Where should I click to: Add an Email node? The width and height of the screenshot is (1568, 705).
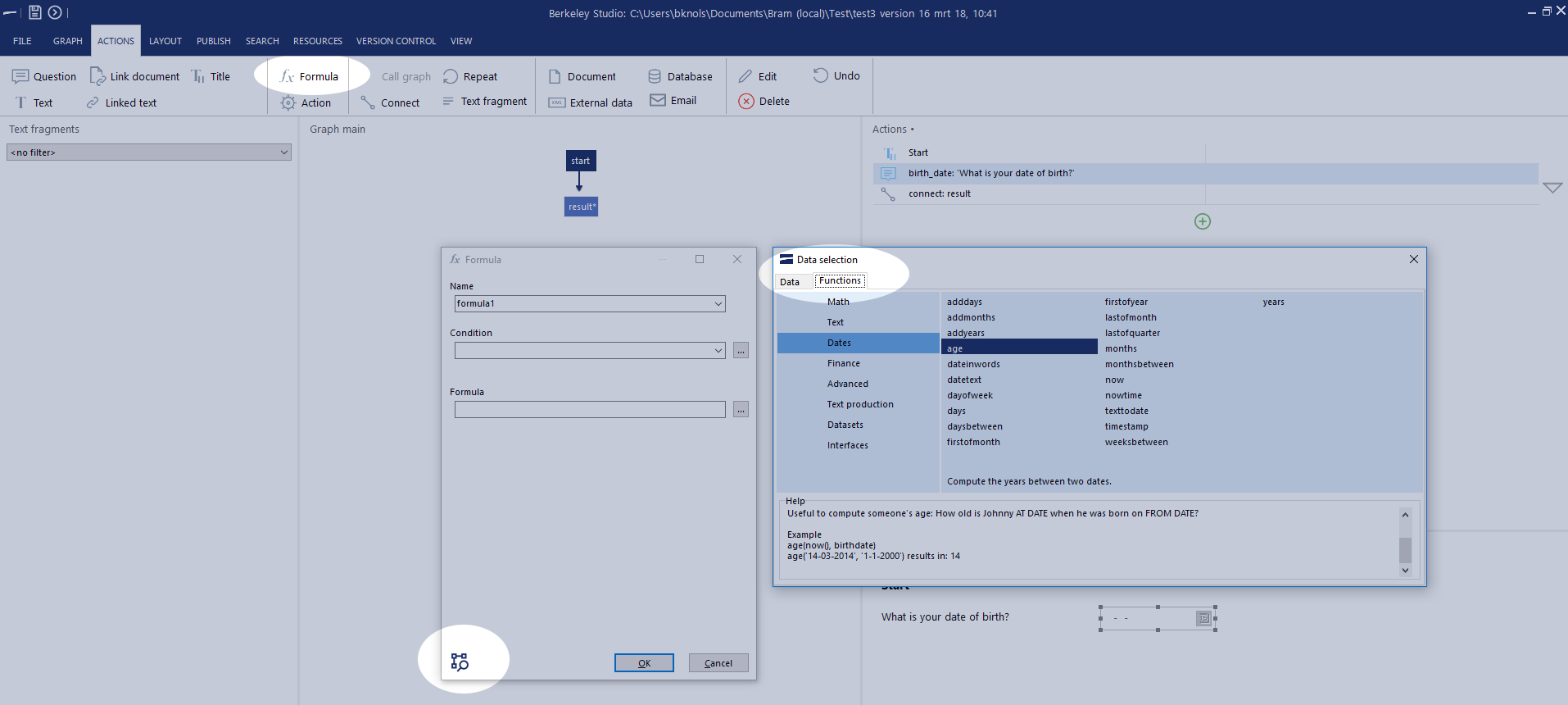673,100
